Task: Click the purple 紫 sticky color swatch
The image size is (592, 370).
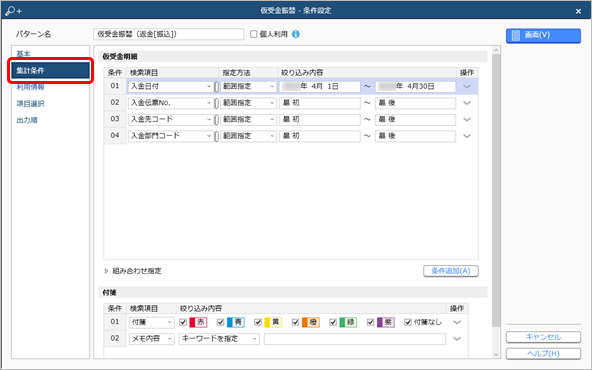Action: point(385,322)
